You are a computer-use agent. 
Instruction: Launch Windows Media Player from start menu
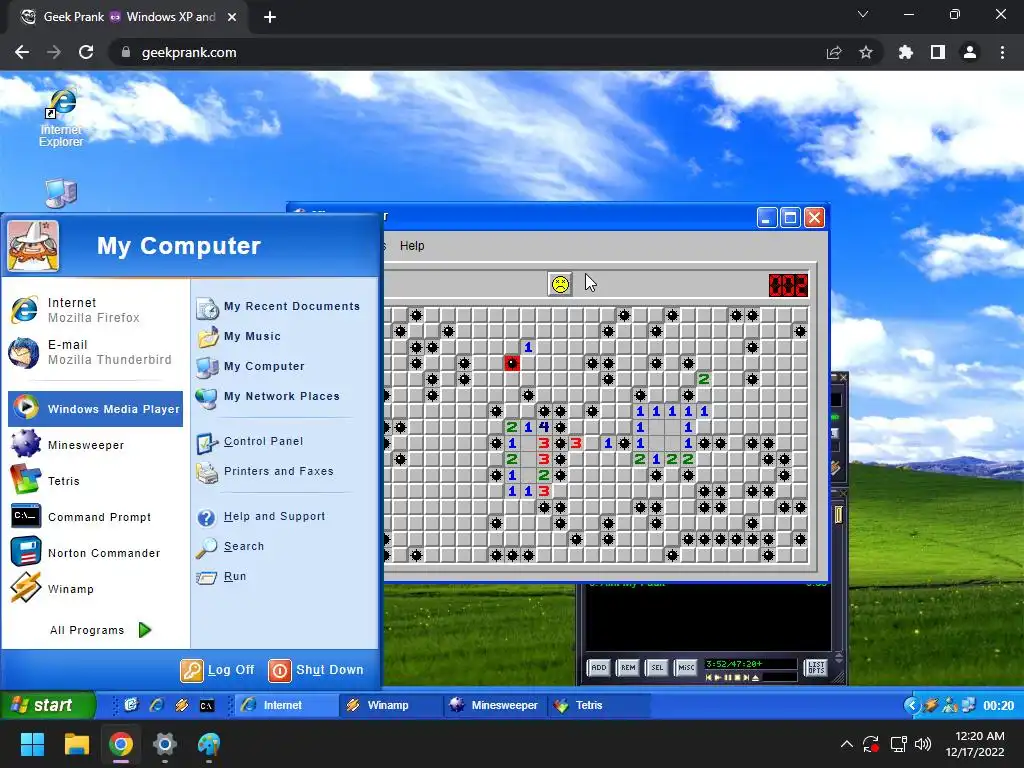tap(95, 409)
